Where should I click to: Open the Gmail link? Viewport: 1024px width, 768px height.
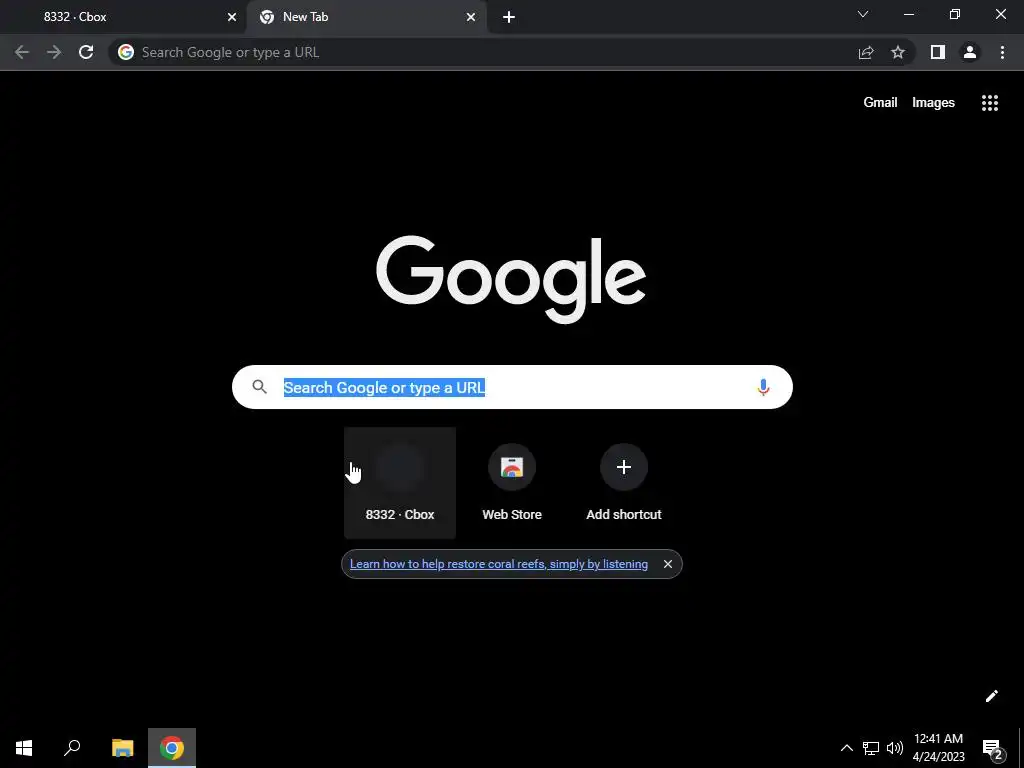pos(880,103)
